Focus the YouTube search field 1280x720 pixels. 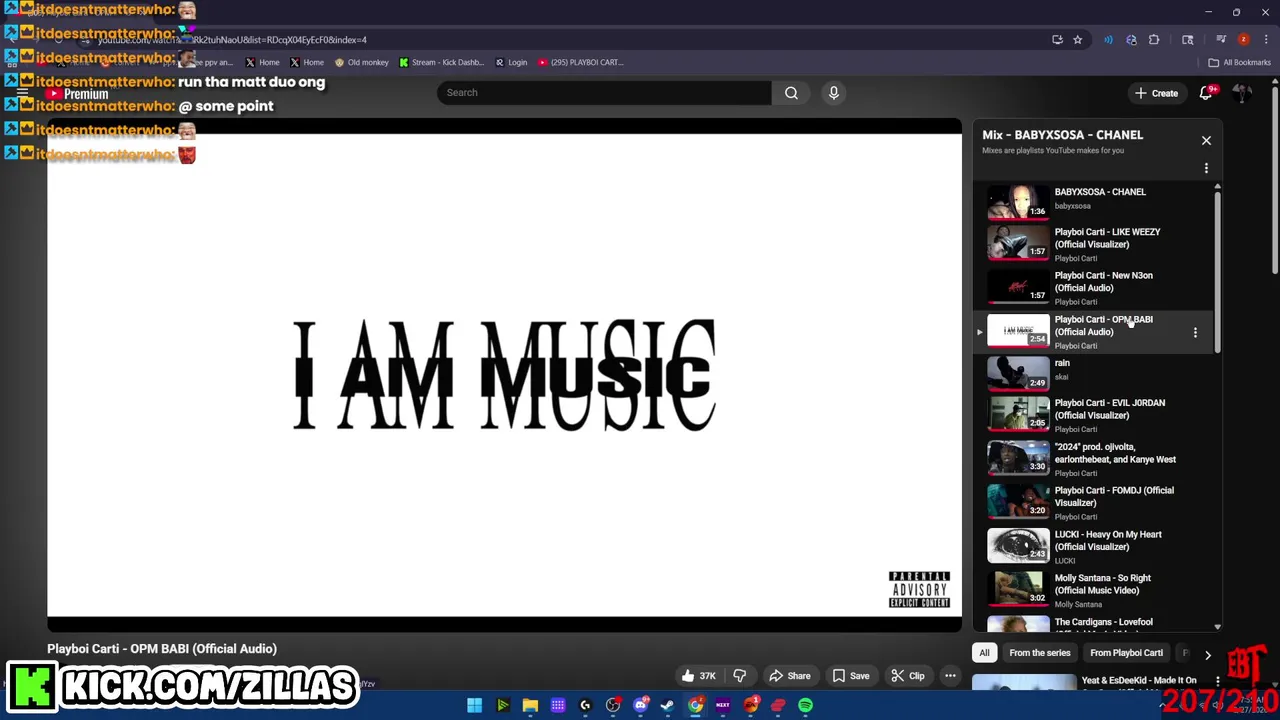point(604,93)
